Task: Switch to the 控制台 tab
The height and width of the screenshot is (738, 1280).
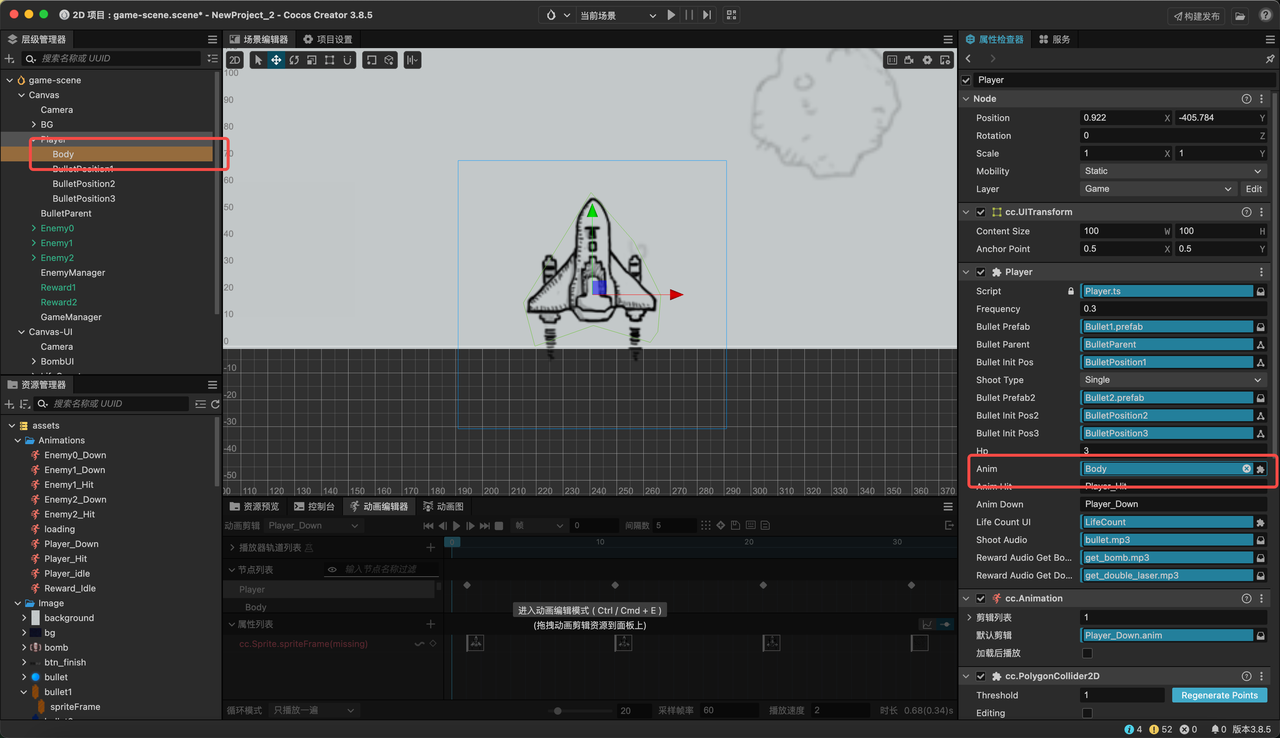Action: tap(314, 507)
